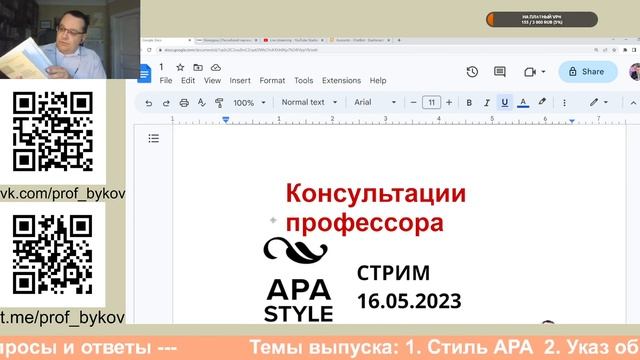This screenshot has height=360, width=640.
Task: Toggle bold formatting
Action: [469, 103]
